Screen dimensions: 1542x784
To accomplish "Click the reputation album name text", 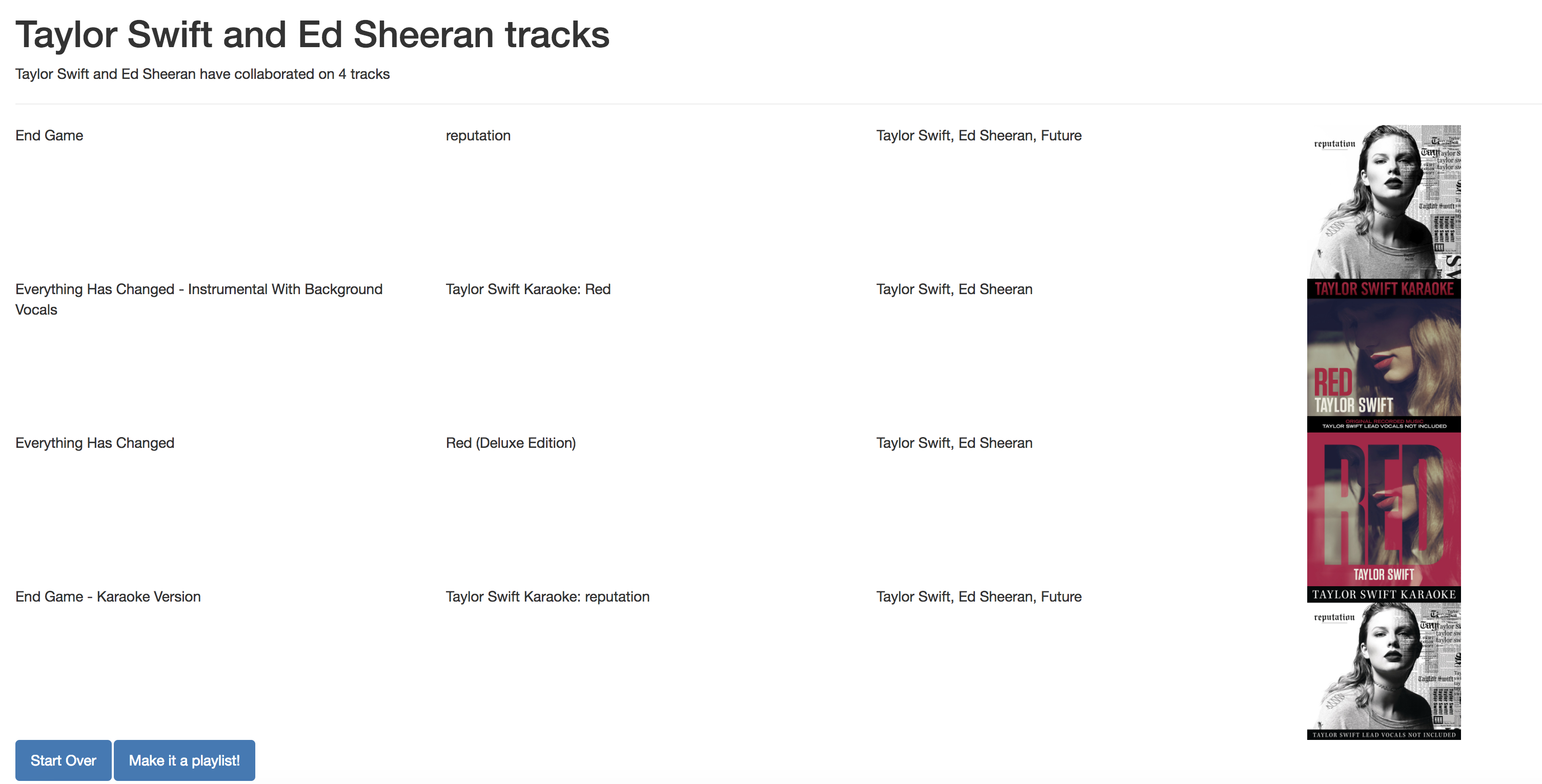I will [478, 136].
